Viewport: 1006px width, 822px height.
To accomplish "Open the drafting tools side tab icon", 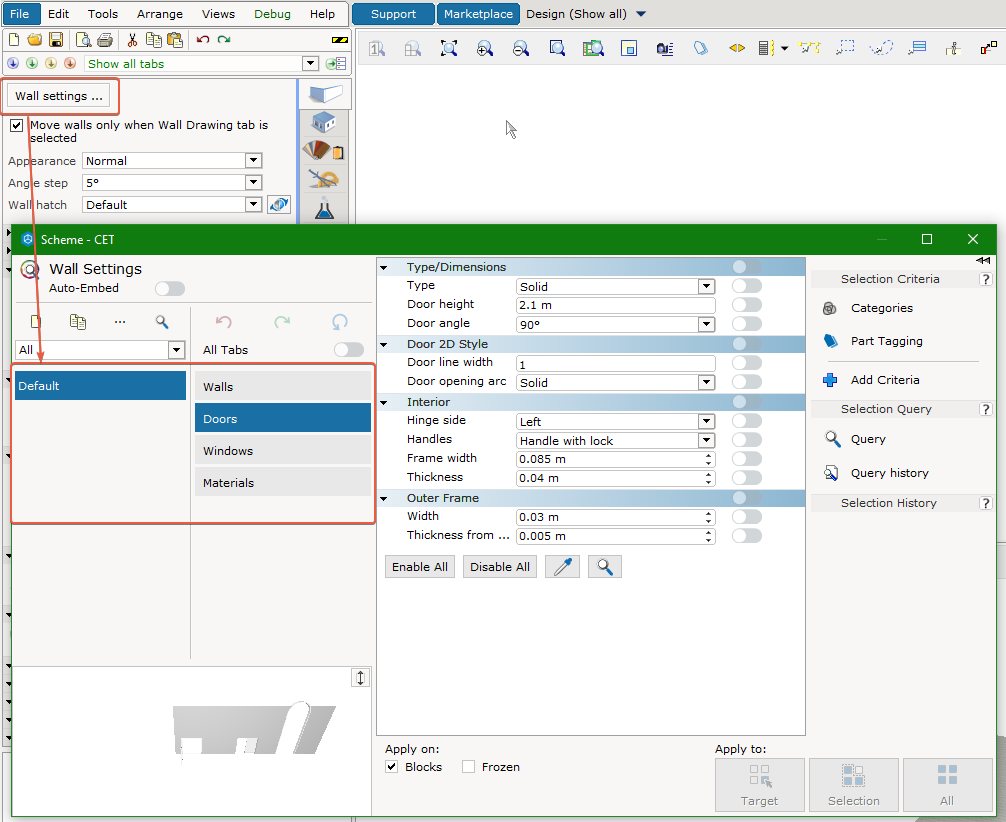I will (x=324, y=179).
